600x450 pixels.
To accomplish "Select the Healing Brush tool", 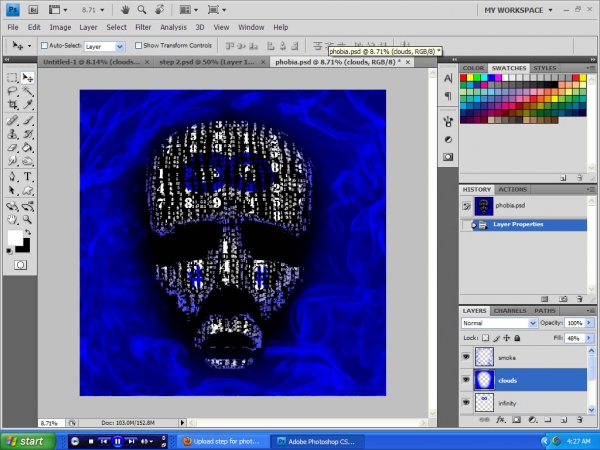I will pos(12,121).
